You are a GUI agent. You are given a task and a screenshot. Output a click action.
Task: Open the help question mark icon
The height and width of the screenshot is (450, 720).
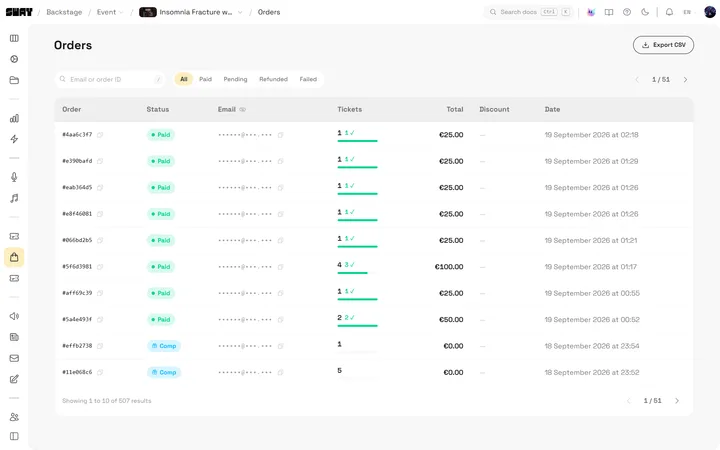[627, 12]
